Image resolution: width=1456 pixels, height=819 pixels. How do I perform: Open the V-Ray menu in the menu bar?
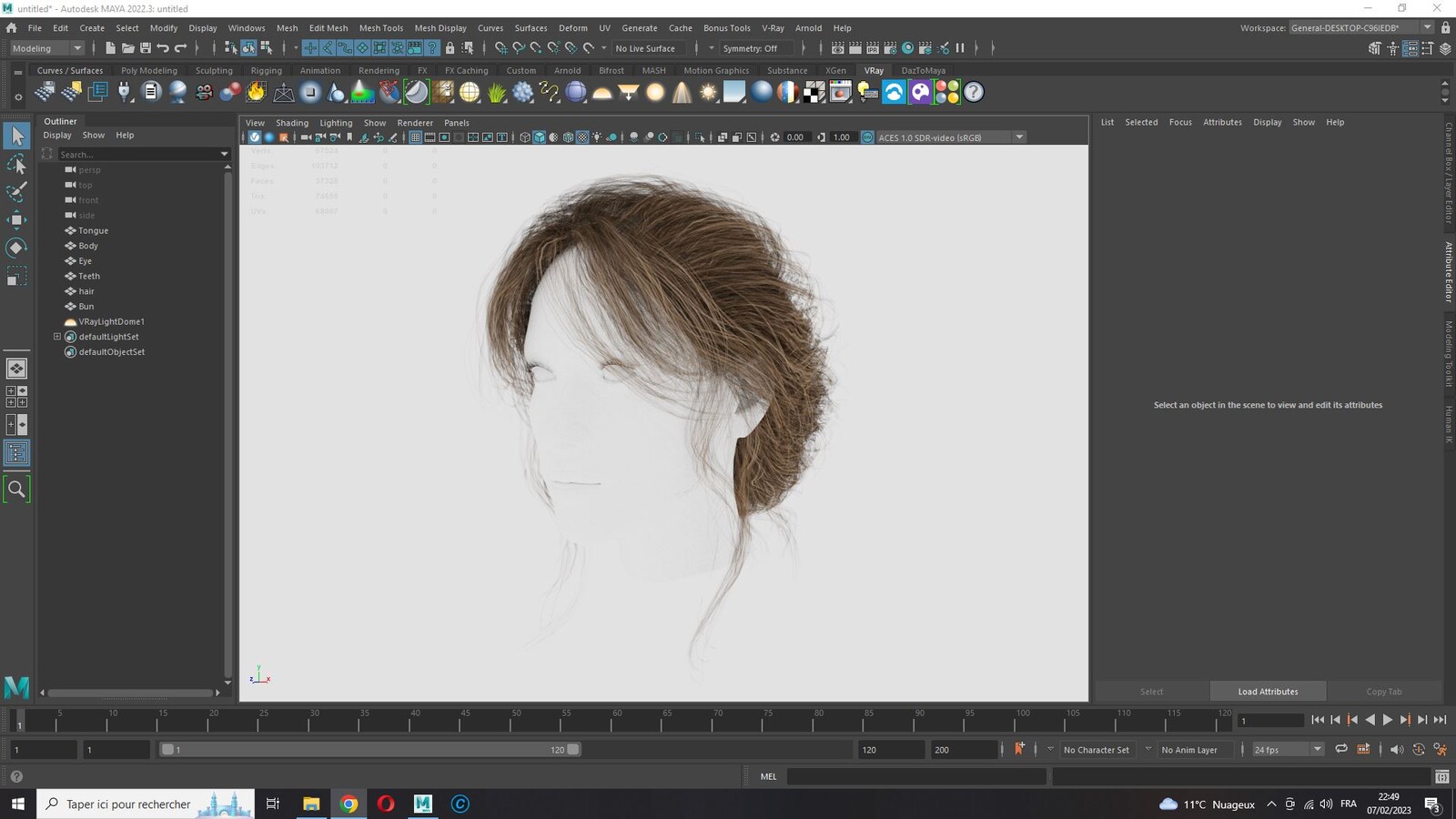pyautogui.click(x=773, y=28)
